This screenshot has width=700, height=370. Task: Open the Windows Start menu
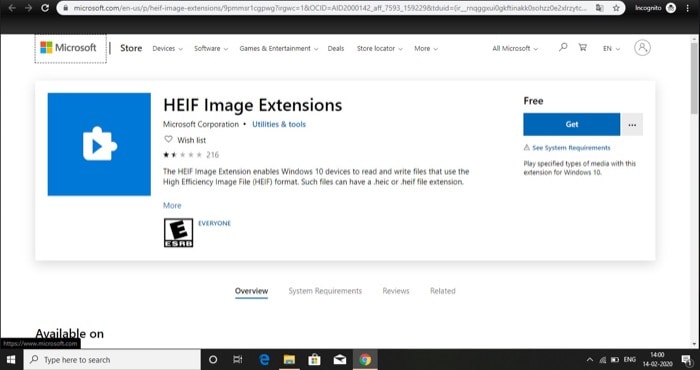click(x=11, y=360)
